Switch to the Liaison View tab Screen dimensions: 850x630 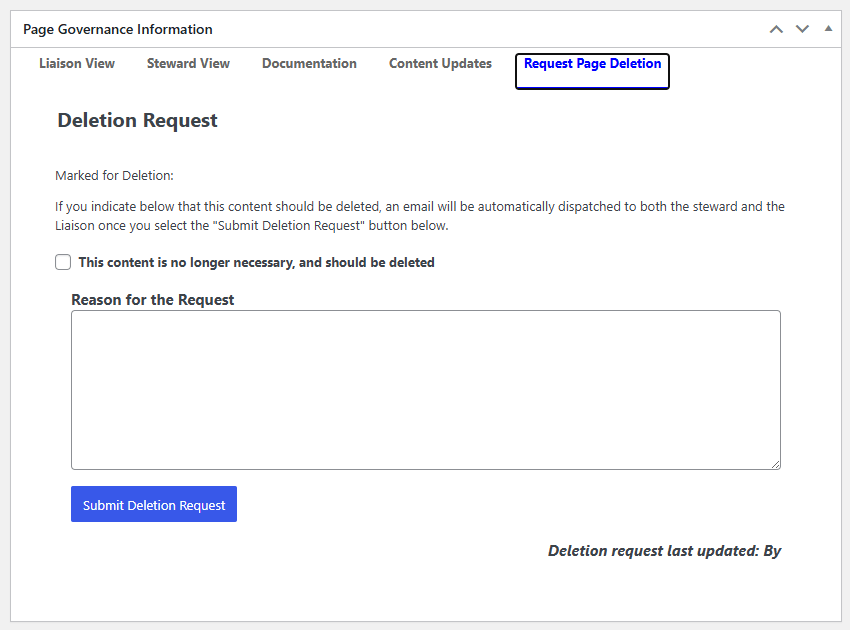pos(77,63)
